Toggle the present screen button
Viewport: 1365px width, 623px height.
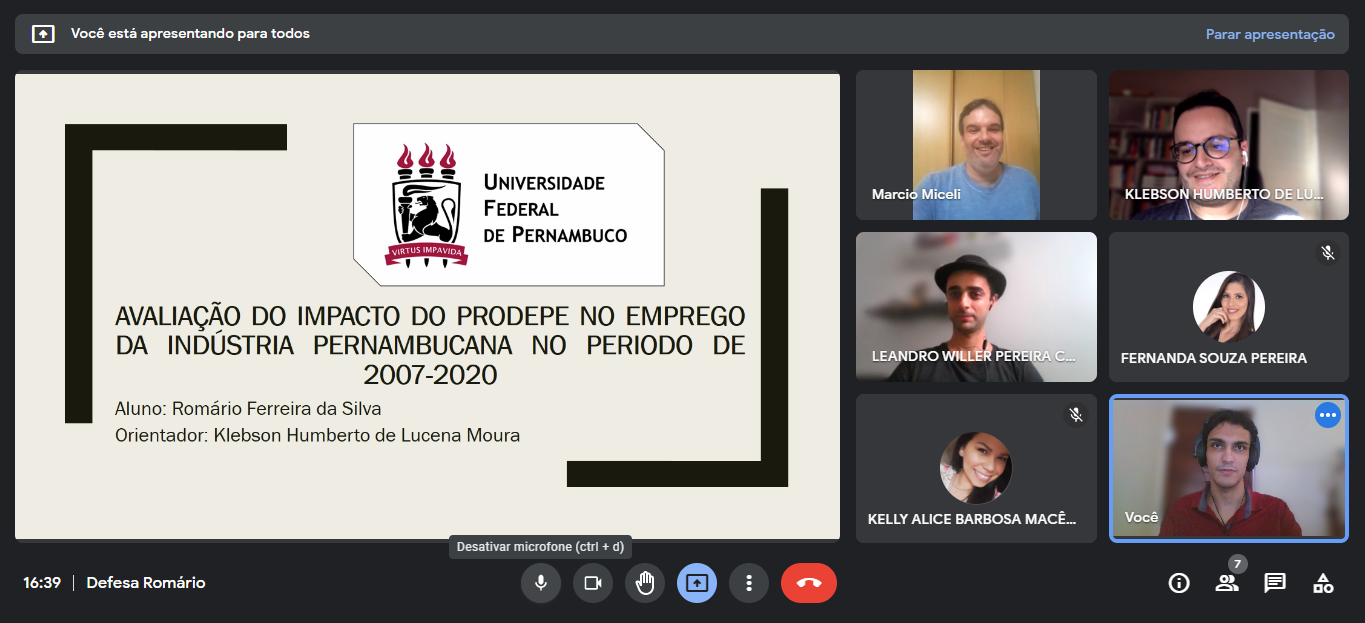697,583
